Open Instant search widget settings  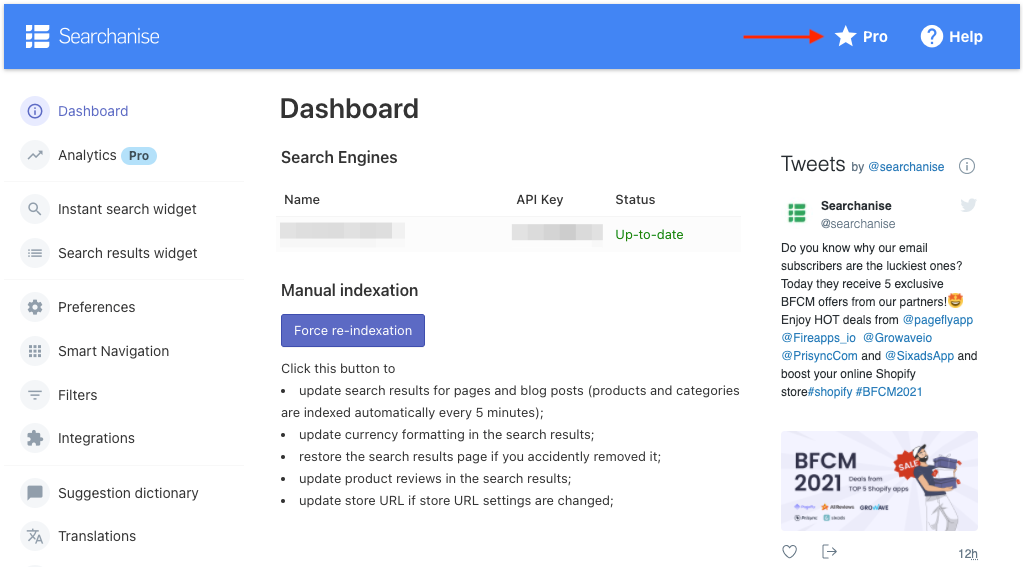click(127, 209)
